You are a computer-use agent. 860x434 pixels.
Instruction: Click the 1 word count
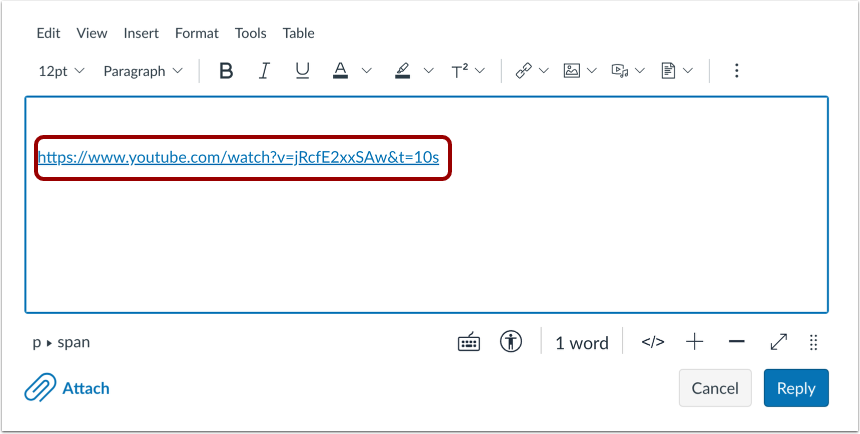point(582,343)
